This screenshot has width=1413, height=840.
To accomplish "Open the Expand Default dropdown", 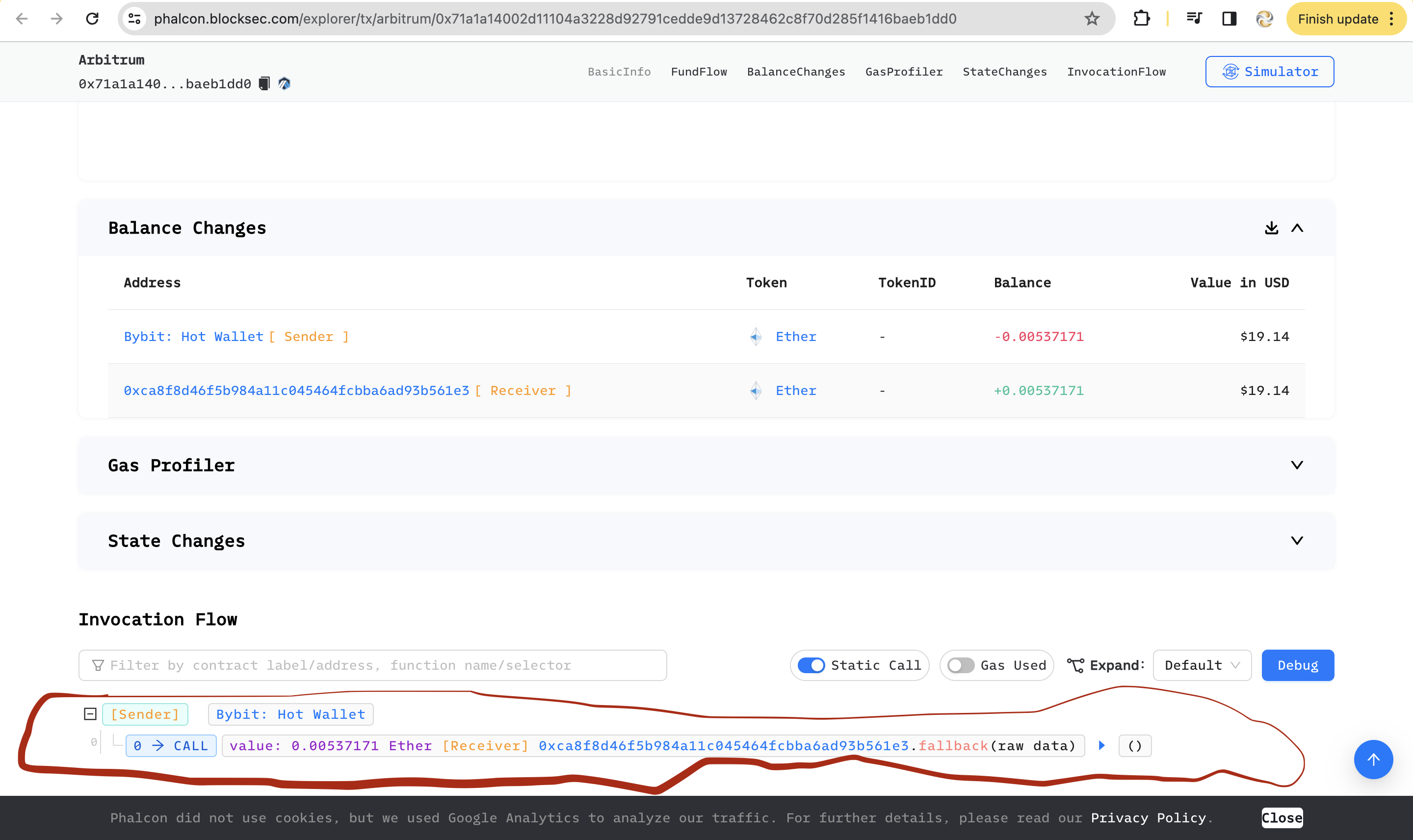I will [x=1202, y=665].
